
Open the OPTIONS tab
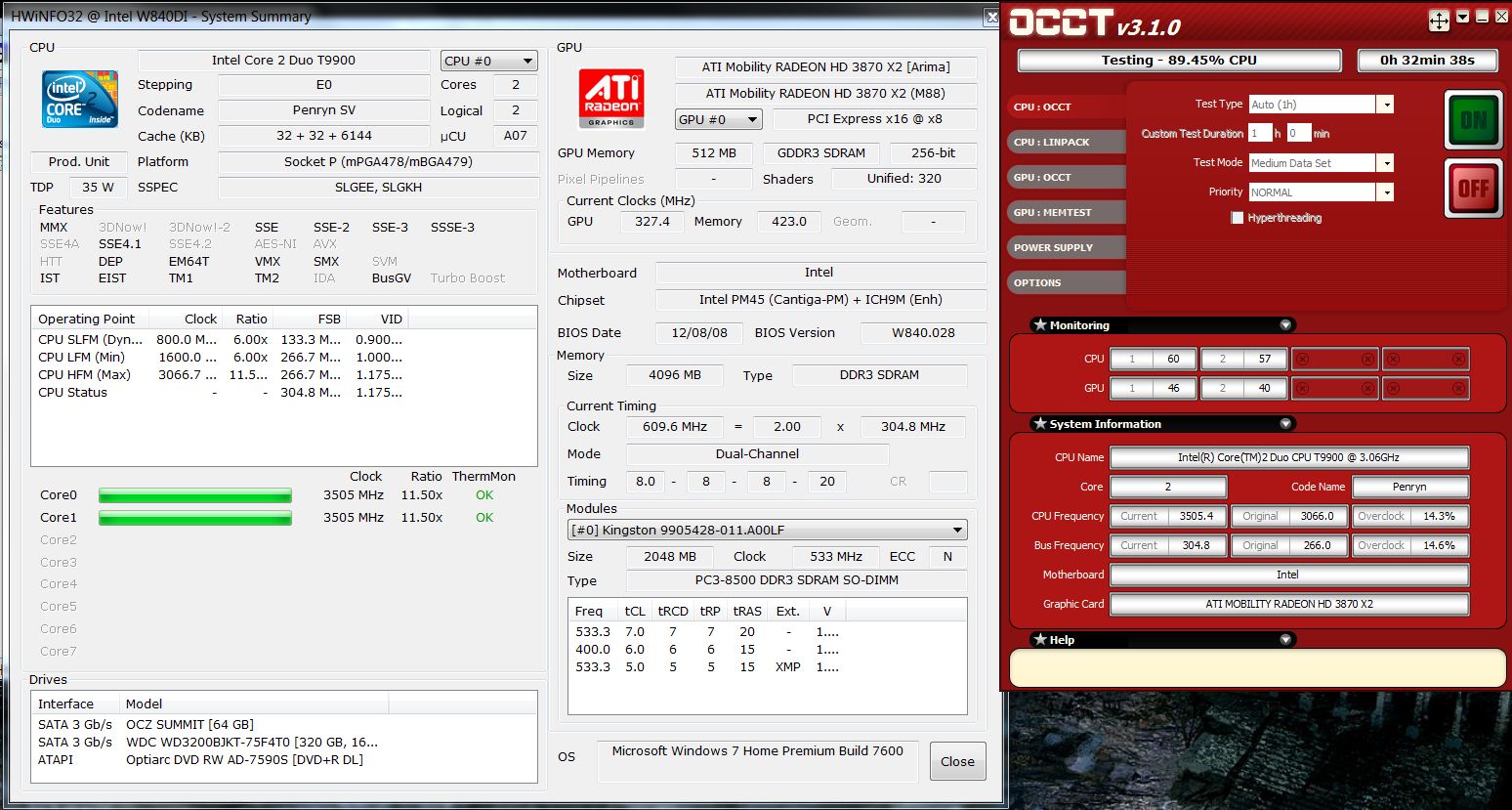coord(1066,282)
